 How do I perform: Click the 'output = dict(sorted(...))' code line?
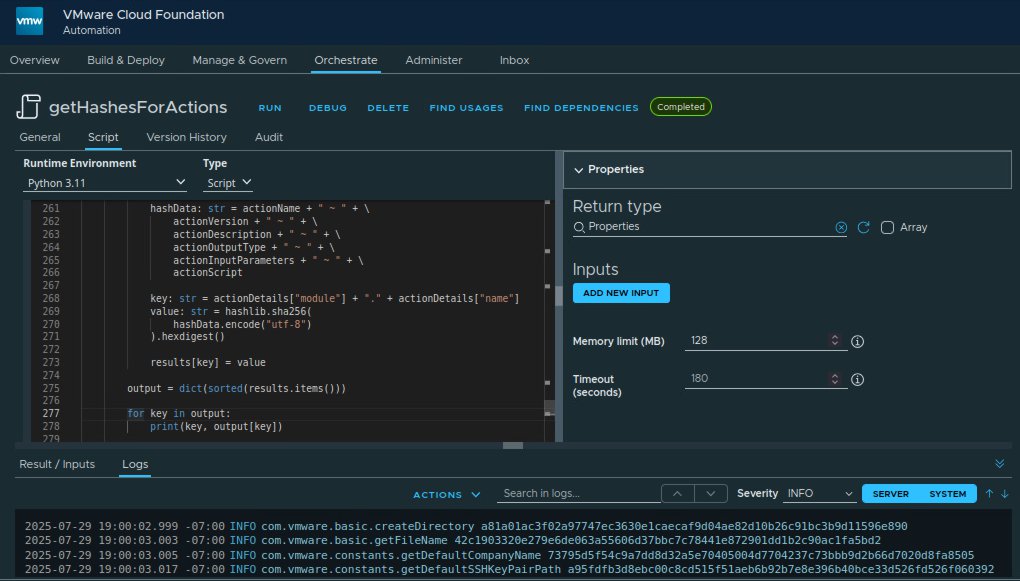click(x=236, y=388)
